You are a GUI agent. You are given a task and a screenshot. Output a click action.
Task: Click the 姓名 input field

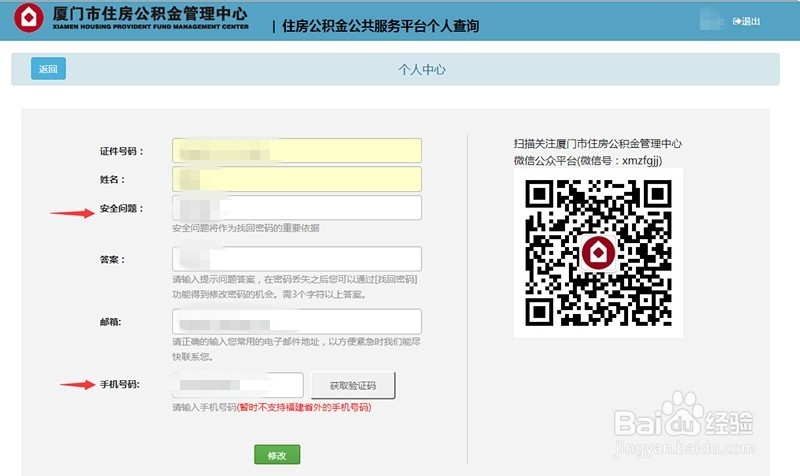point(297,179)
